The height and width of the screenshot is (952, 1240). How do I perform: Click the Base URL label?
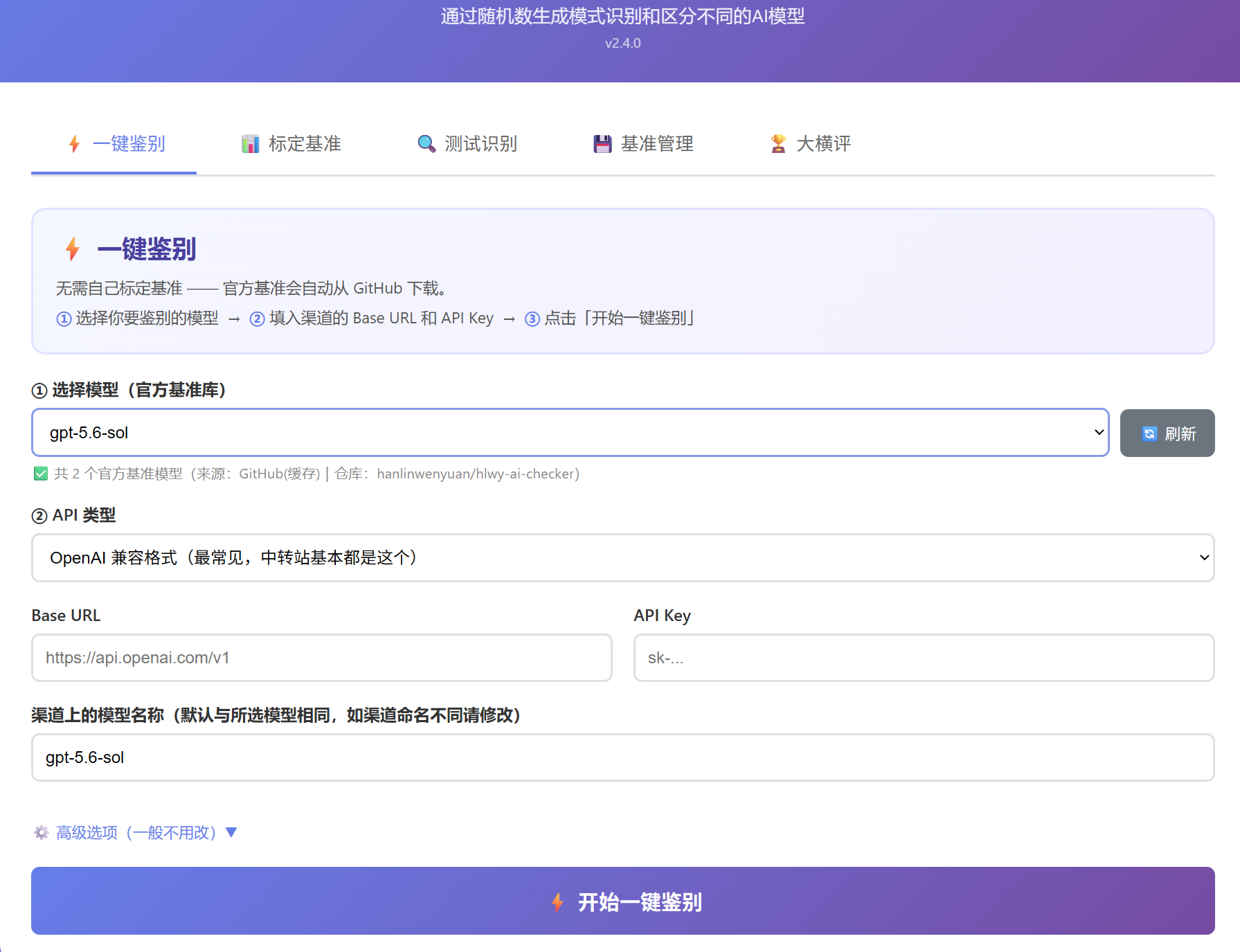coord(66,616)
